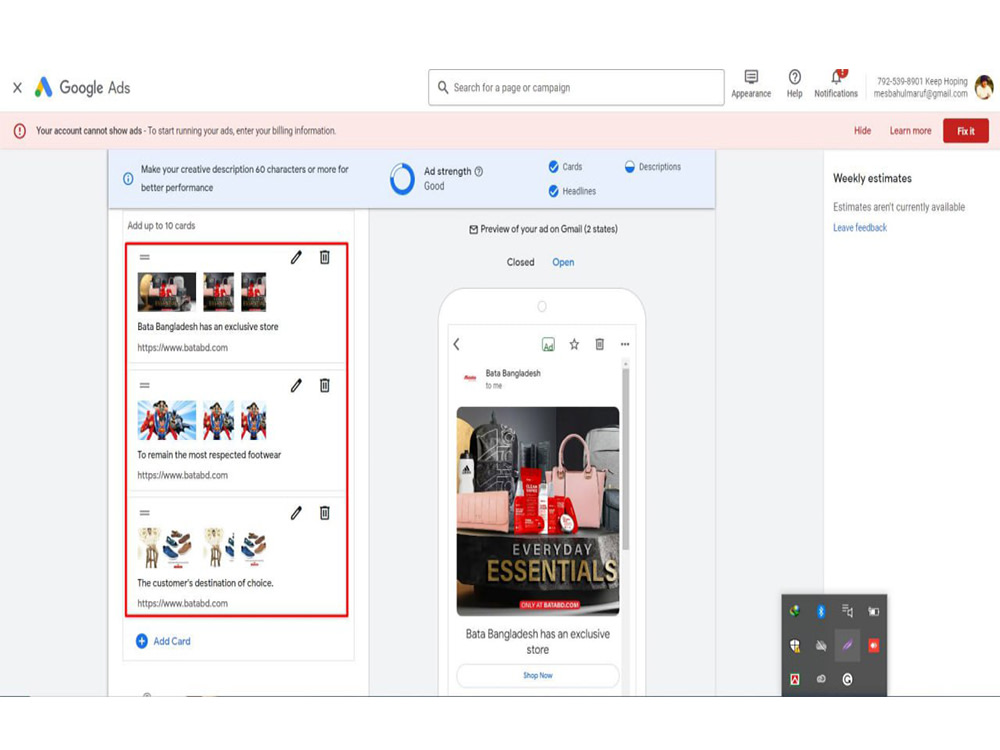Click the wide superhero thumbnail of footwear card
Screen dimensions: 1000x750
coord(167,420)
